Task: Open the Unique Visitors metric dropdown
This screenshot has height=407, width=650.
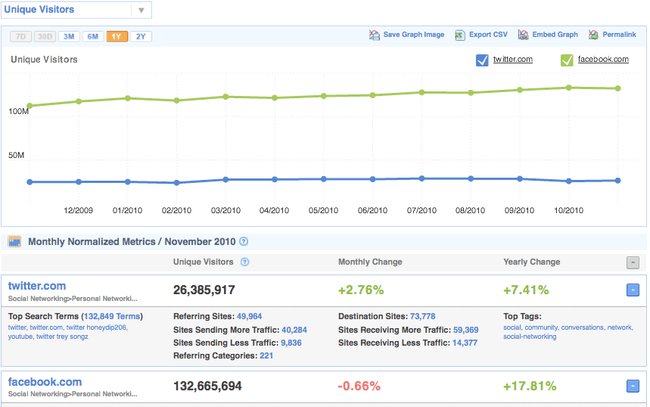Action: 76,10
